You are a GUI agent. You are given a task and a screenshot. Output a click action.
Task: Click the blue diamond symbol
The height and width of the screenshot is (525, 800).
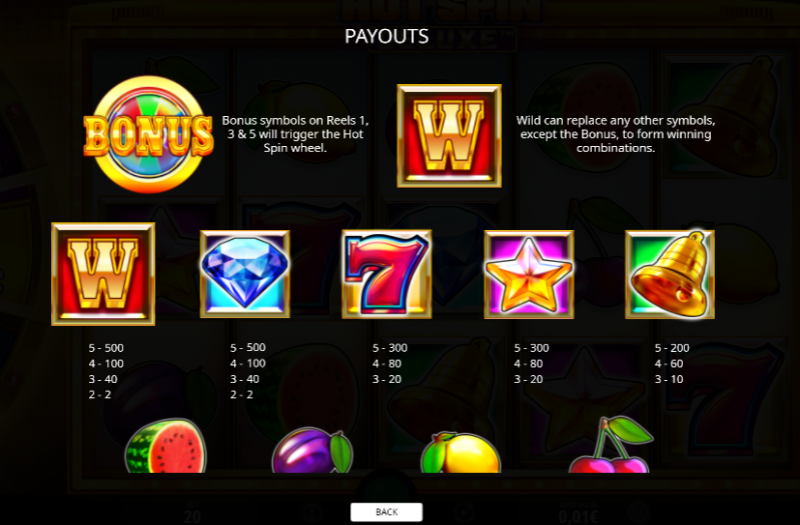[245, 274]
